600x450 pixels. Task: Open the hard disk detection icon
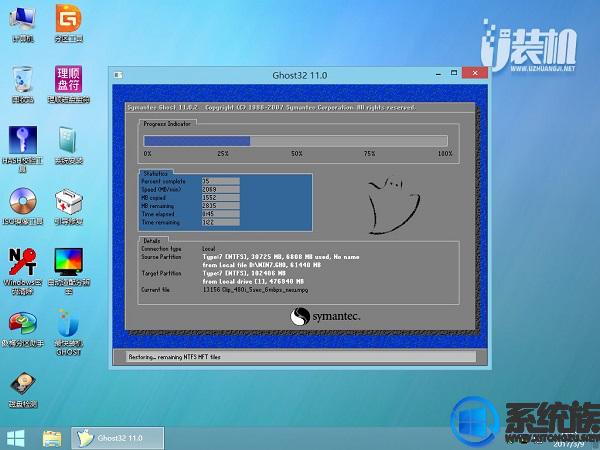[22, 385]
